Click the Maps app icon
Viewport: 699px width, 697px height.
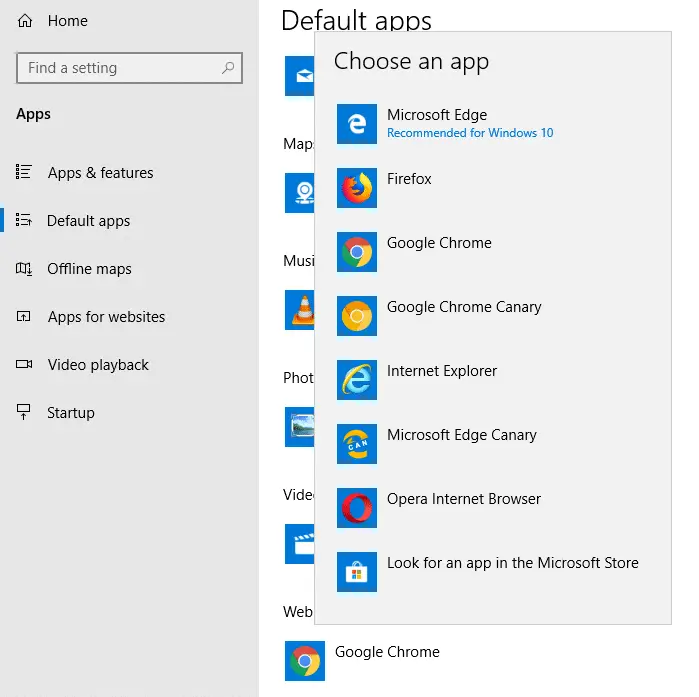(300, 193)
